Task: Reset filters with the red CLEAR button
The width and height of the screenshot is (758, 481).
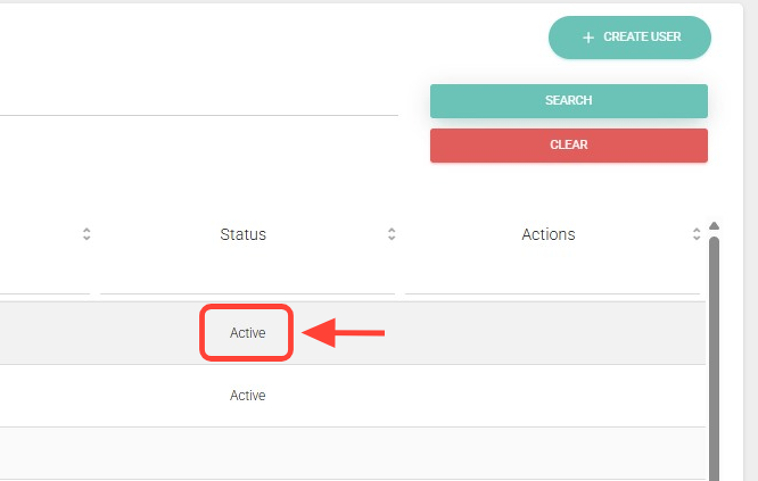Action: point(568,145)
